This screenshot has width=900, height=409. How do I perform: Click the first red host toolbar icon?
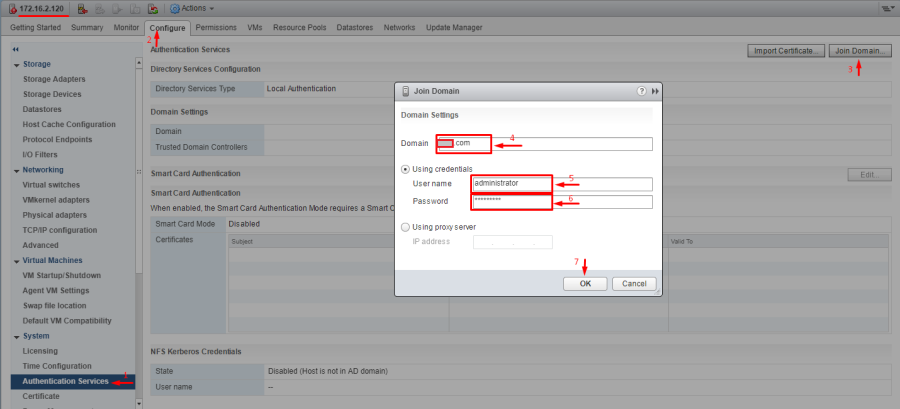83,8
